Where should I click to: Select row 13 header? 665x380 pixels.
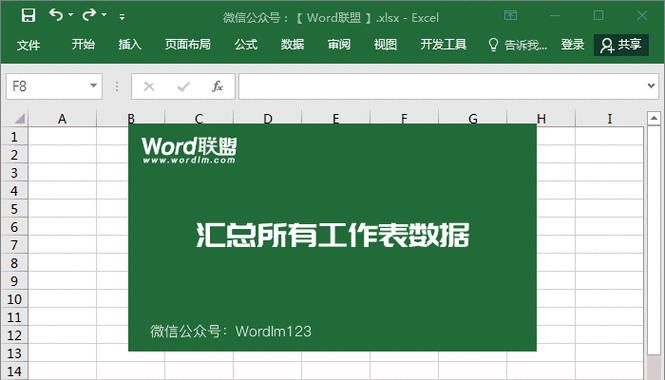[14, 353]
